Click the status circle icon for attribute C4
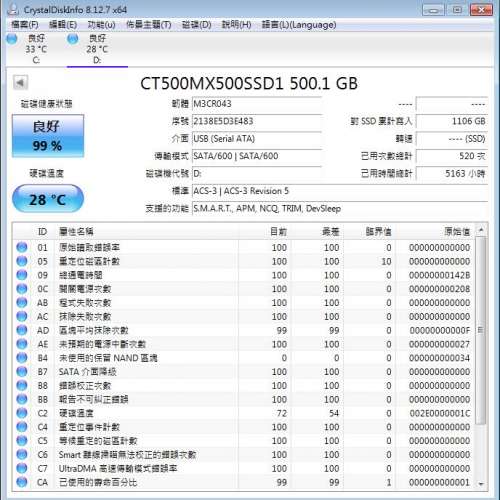The width and height of the screenshot is (500, 500). point(22,427)
